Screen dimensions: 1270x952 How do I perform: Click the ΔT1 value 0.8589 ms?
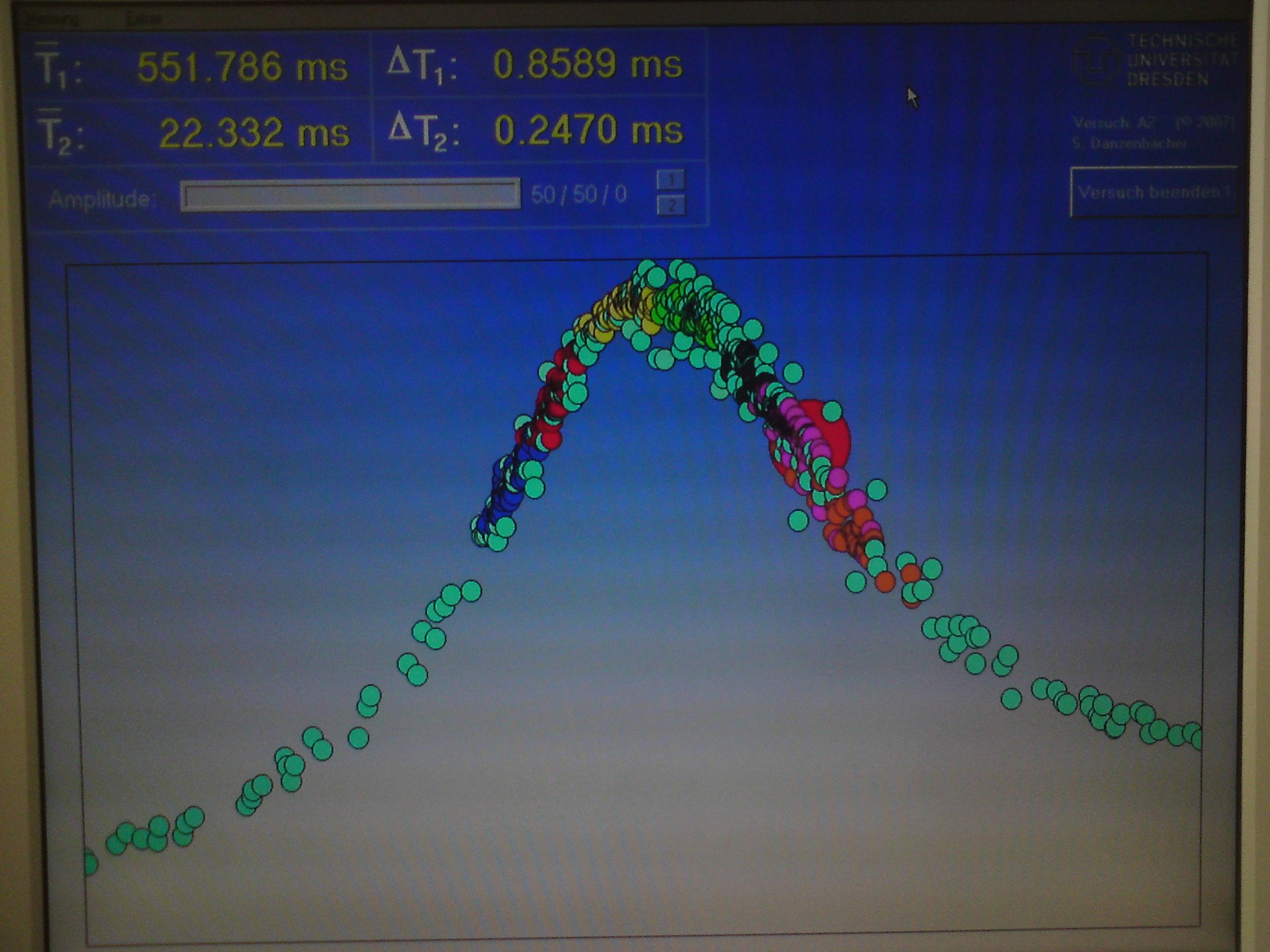tap(587, 64)
